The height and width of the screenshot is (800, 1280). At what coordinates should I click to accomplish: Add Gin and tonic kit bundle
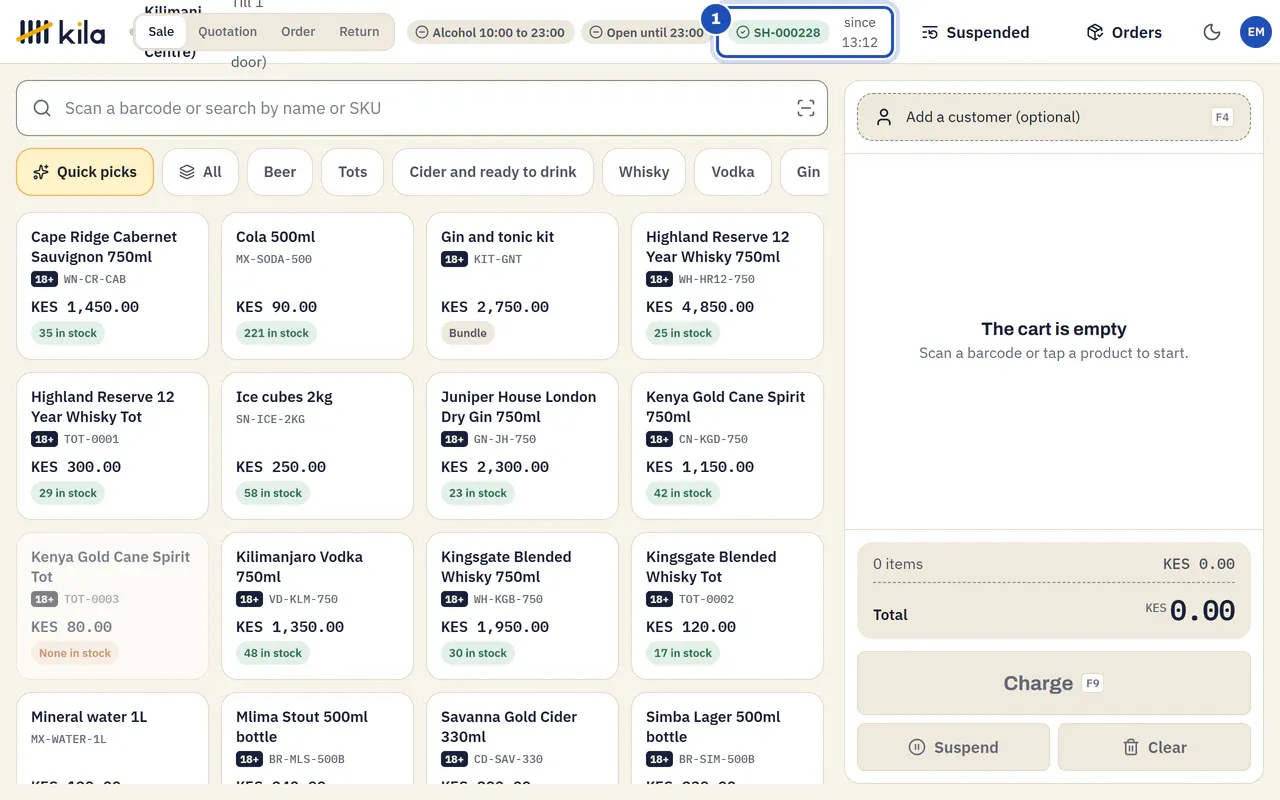coord(522,286)
